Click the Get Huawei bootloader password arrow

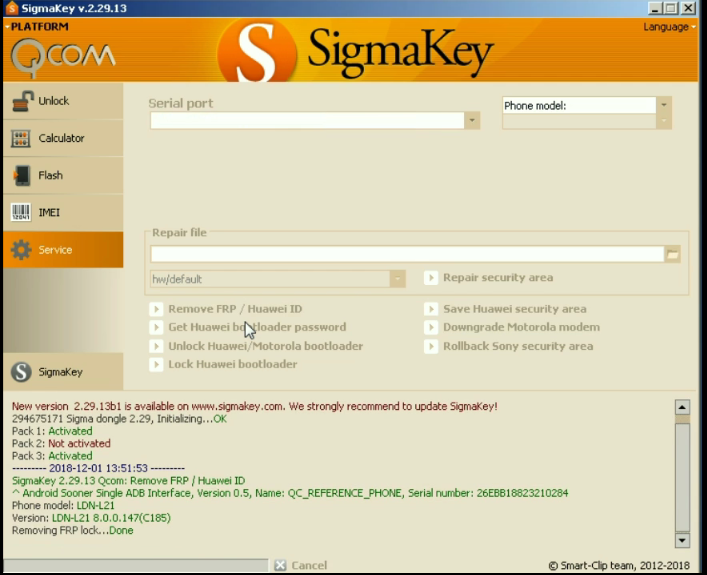pyautogui.click(x=156, y=327)
